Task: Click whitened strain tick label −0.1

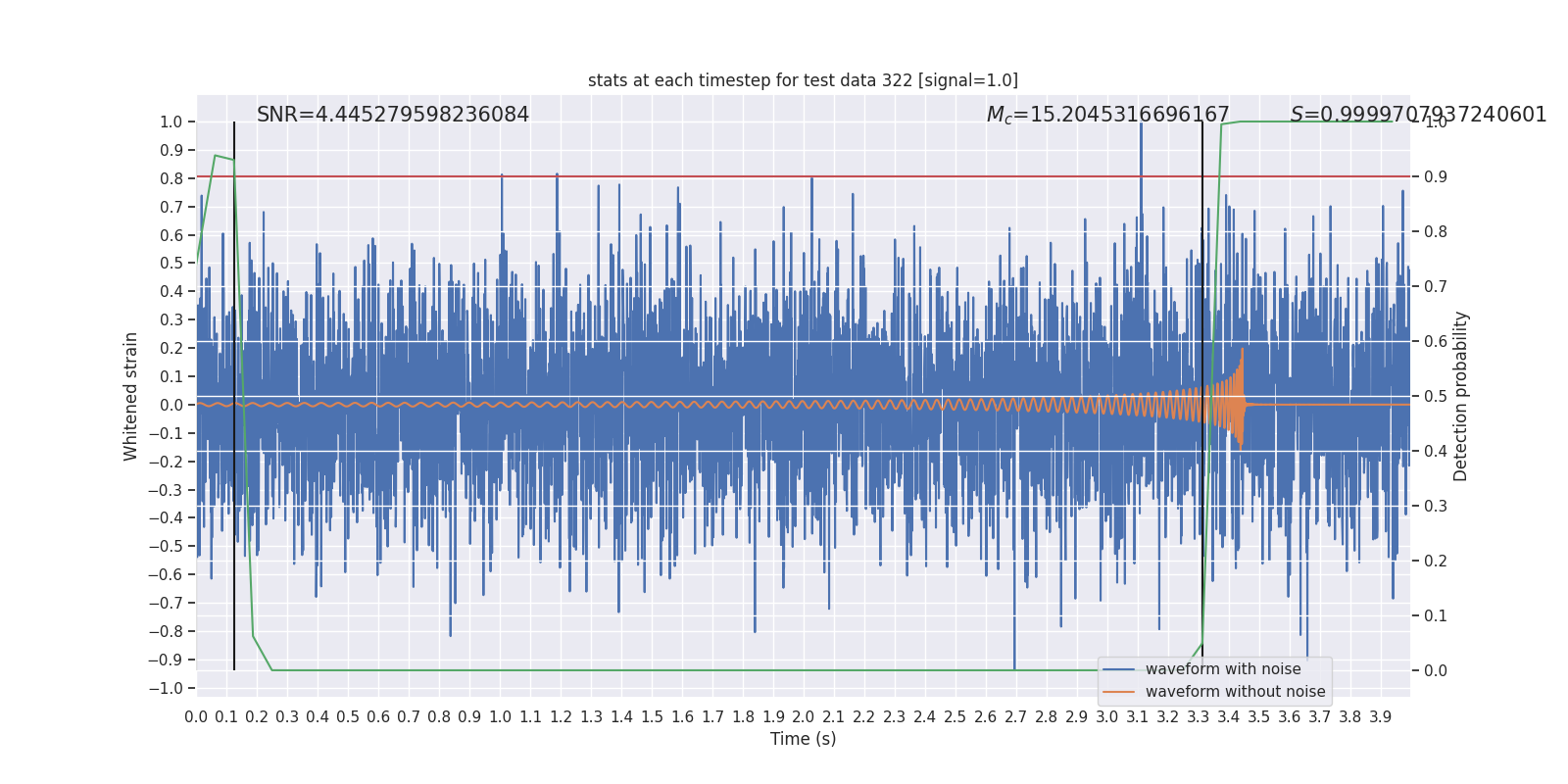Action: [166, 433]
